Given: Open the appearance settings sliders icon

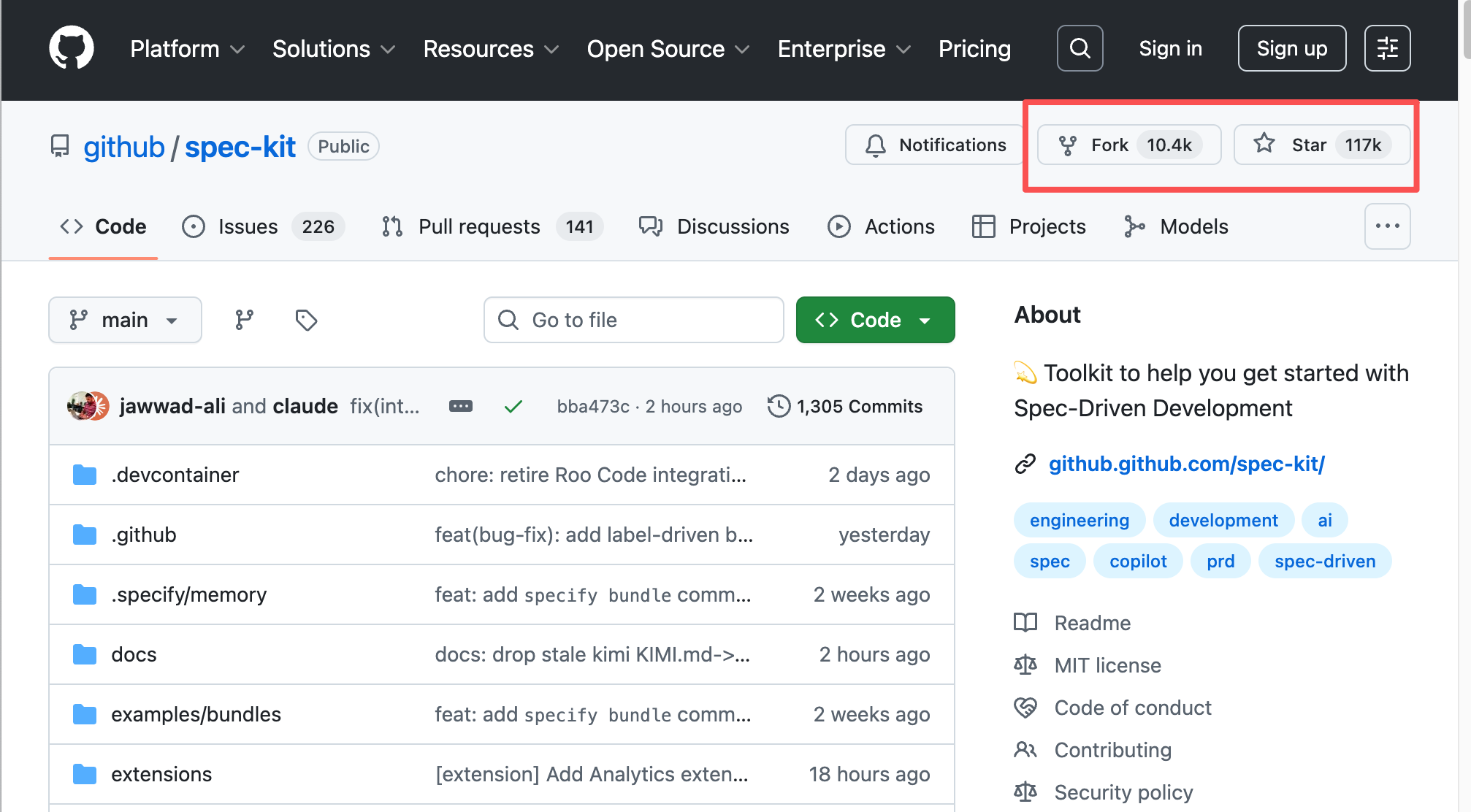Looking at the screenshot, I should pyautogui.click(x=1387, y=48).
